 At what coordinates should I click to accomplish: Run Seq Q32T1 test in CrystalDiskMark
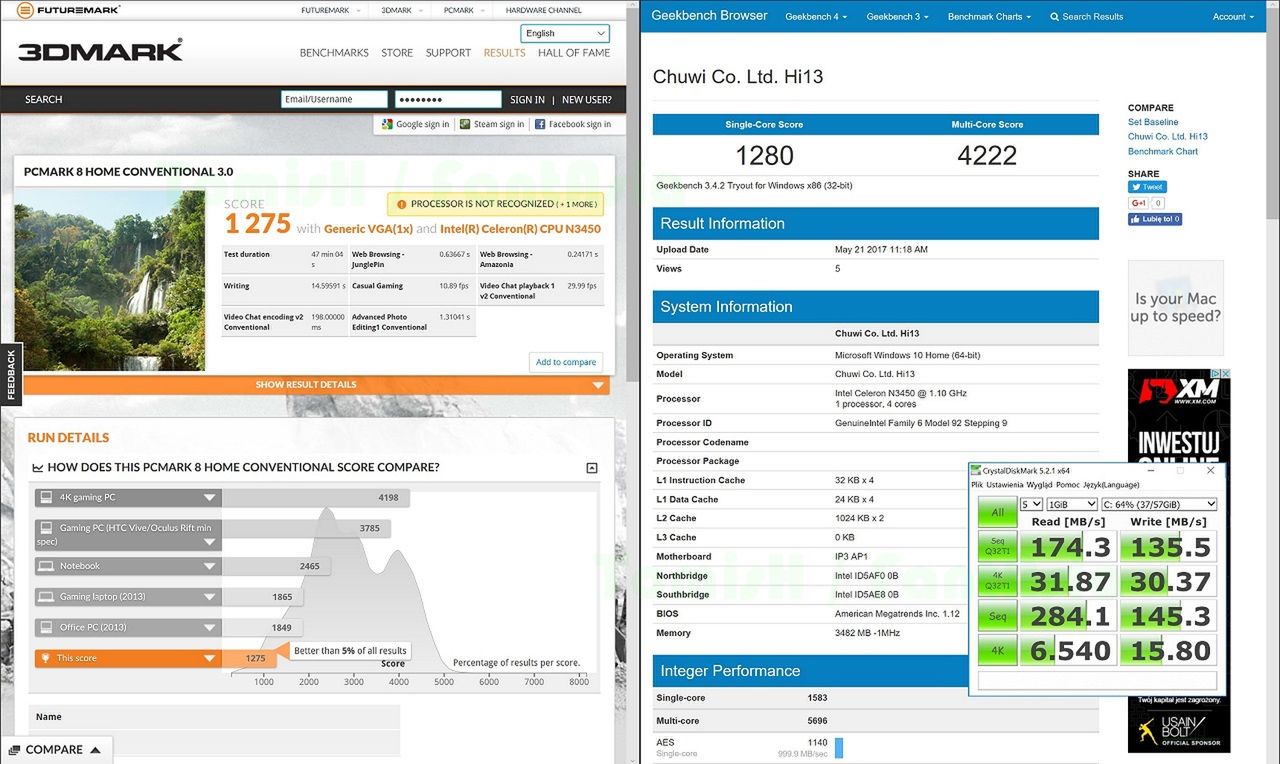(997, 547)
